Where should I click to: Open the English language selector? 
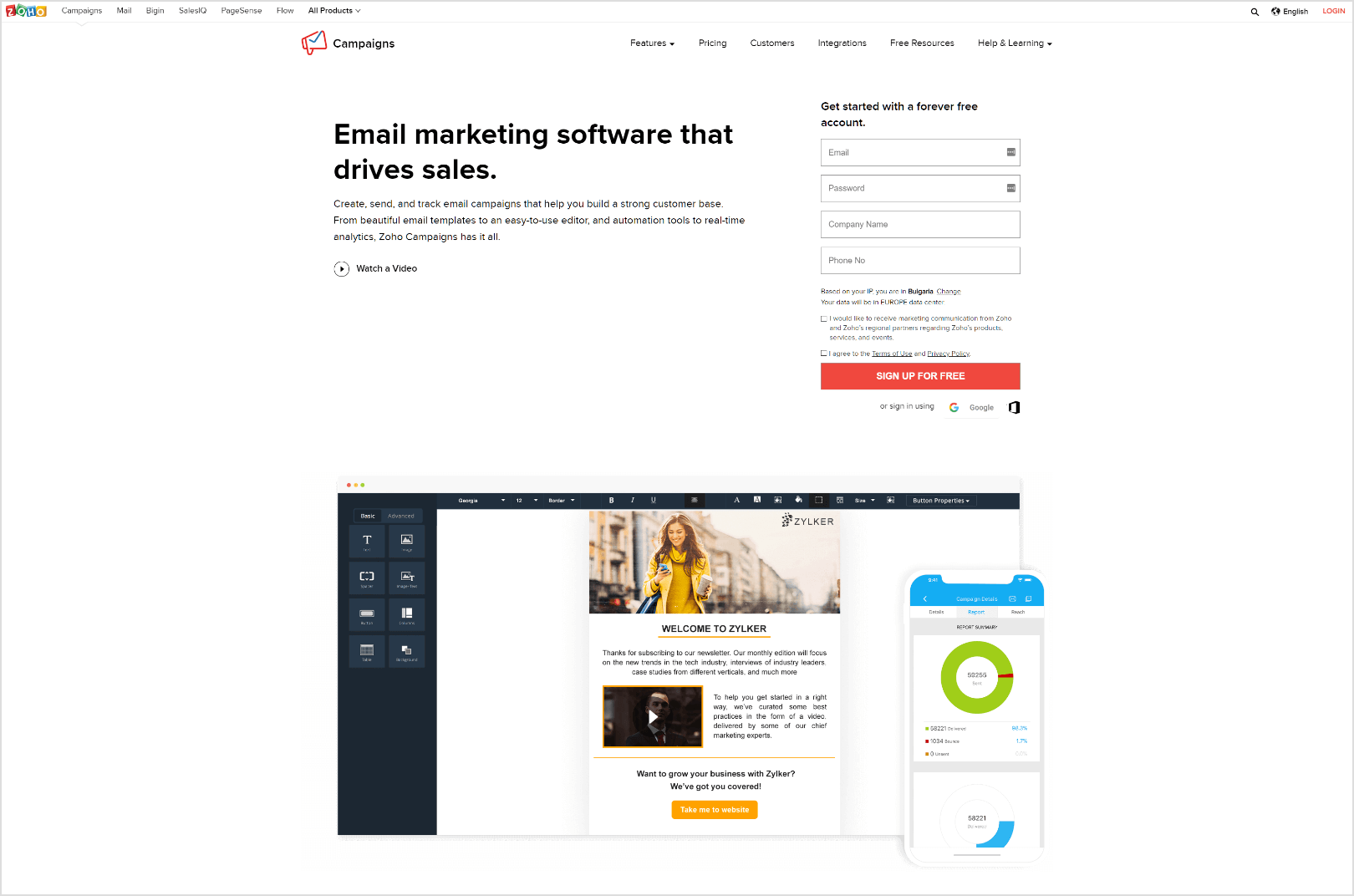[1290, 12]
